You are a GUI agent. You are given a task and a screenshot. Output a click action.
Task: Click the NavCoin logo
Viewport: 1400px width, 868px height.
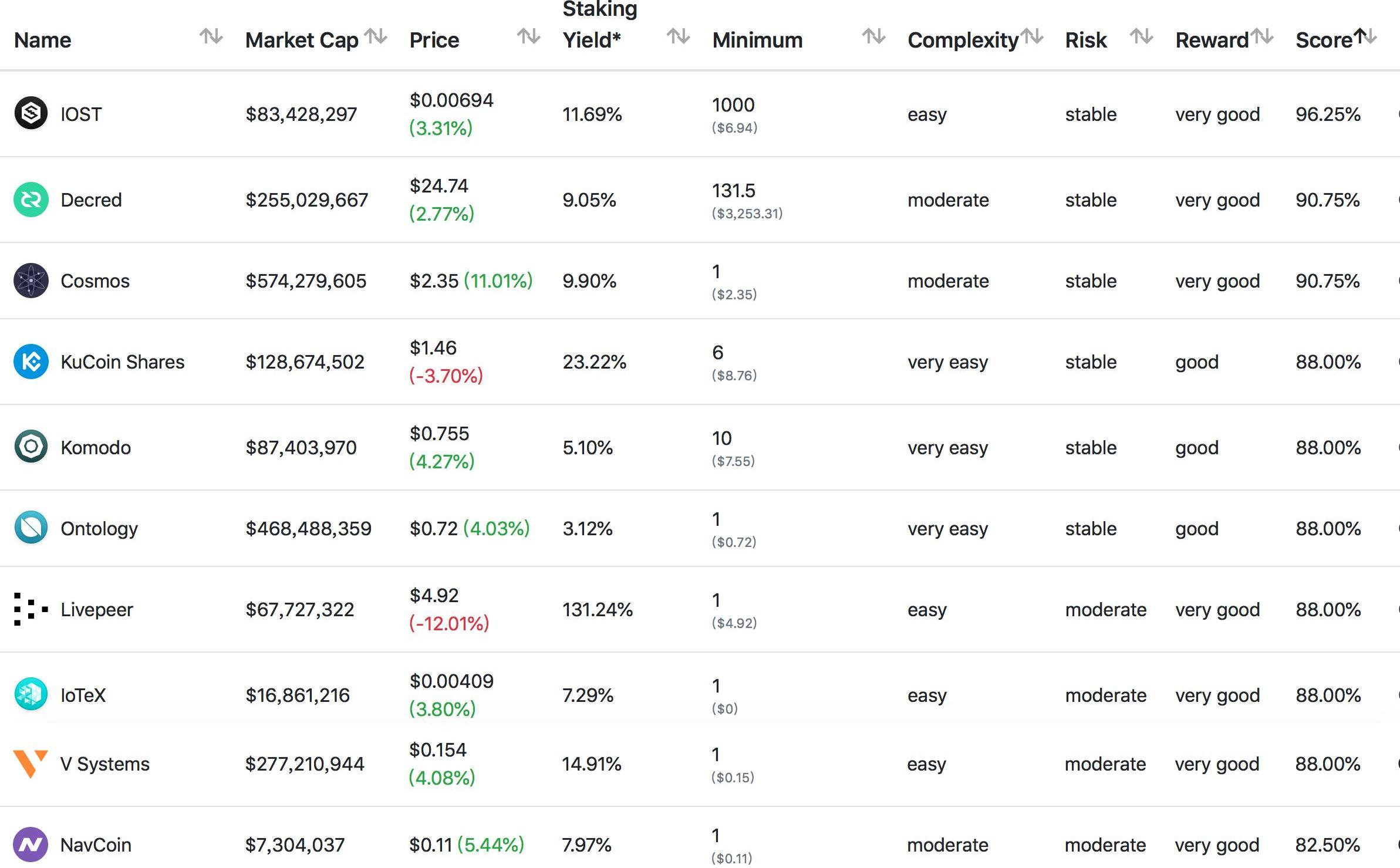click(x=31, y=845)
